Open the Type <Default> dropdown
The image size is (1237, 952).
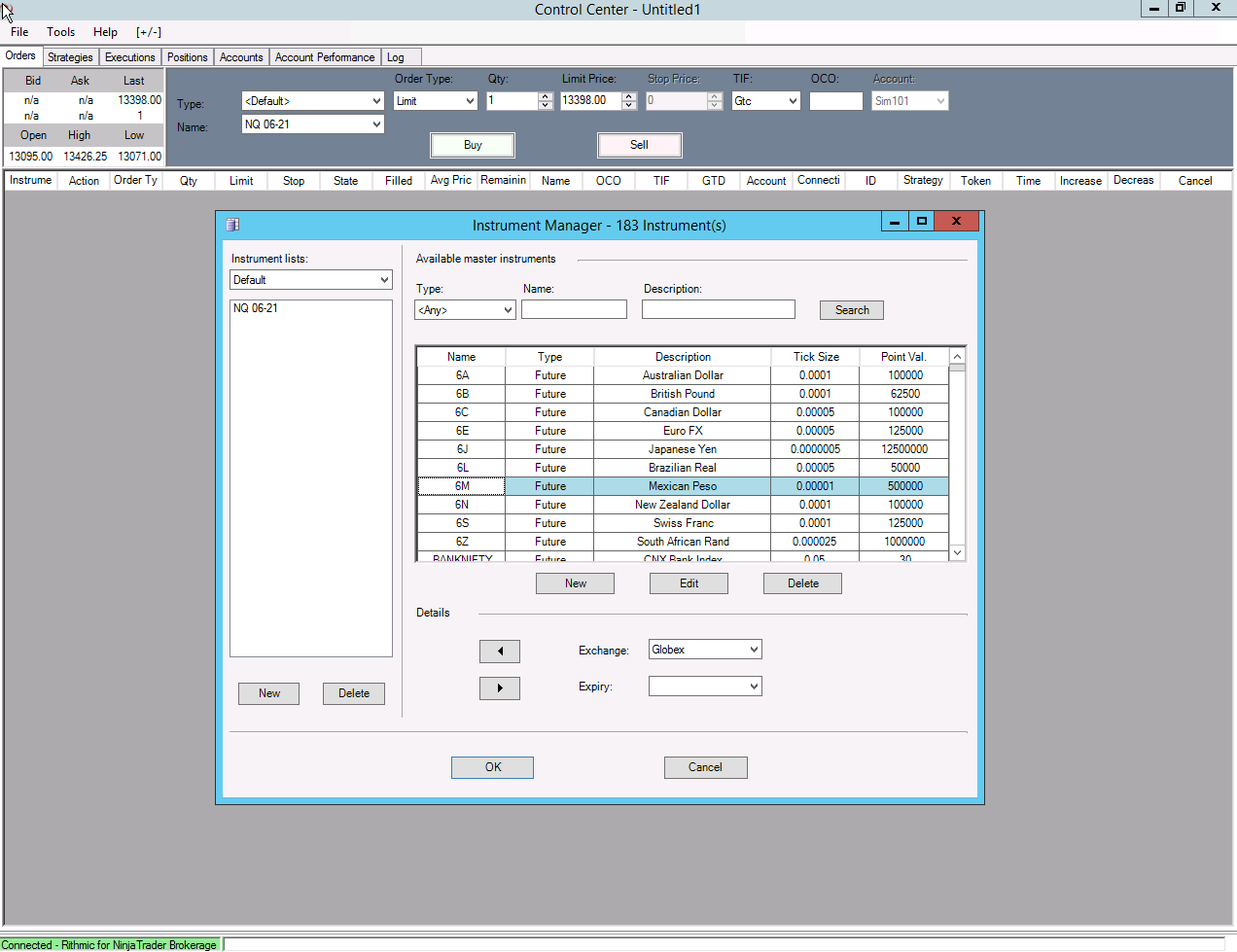[x=376, y=101]
